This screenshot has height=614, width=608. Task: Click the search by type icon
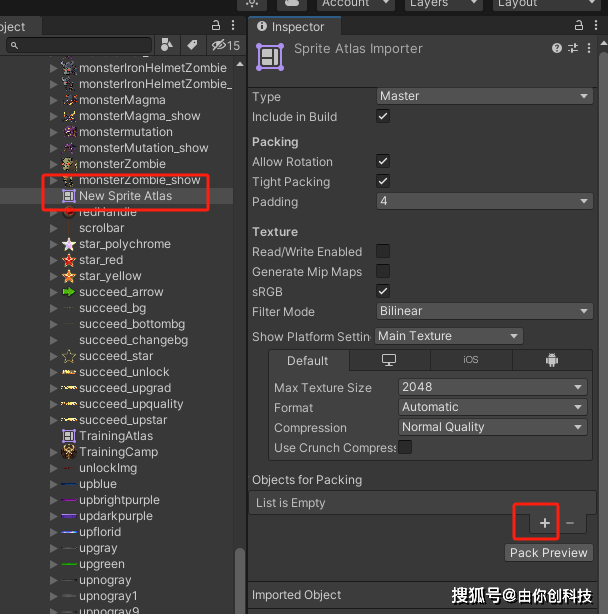[167, 45]
